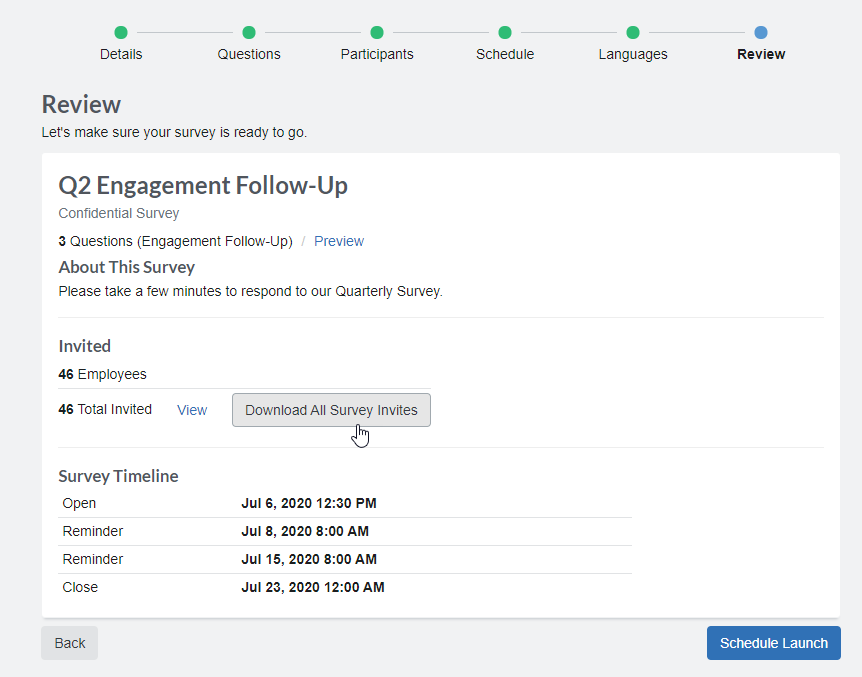Screen dimensions: 862x677
Task: Click the Languages step indicator dot
Action: tap(632, 31)
